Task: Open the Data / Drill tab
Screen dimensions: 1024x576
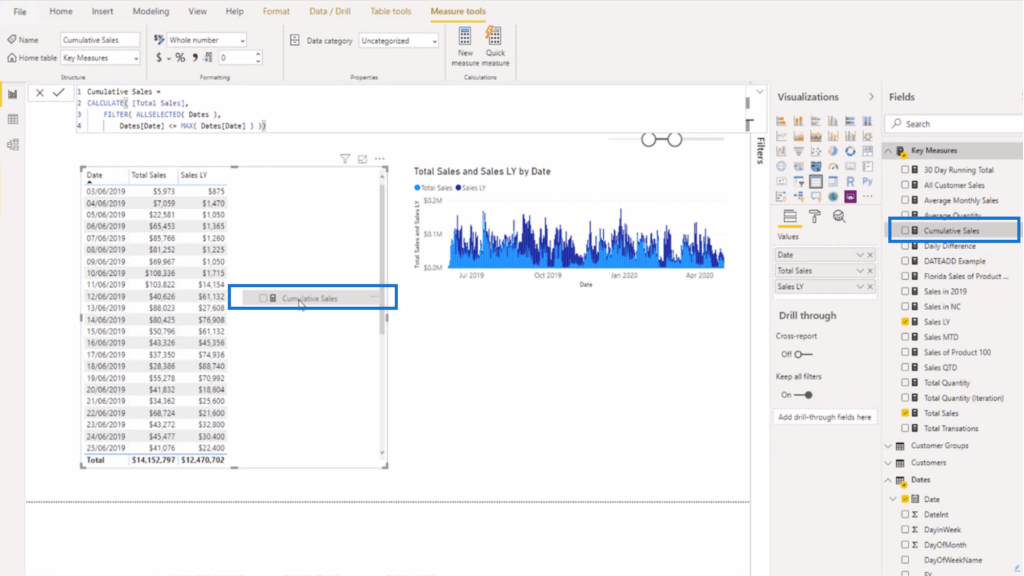Action: pyautogui.click(x=330, y=11)
